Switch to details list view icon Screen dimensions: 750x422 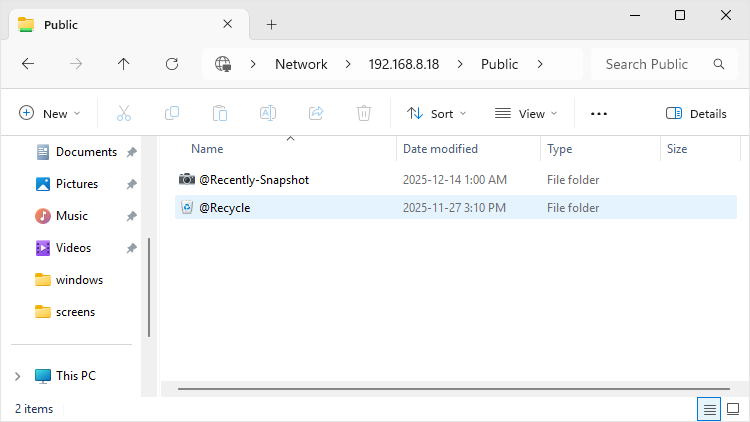click(709, 409)
